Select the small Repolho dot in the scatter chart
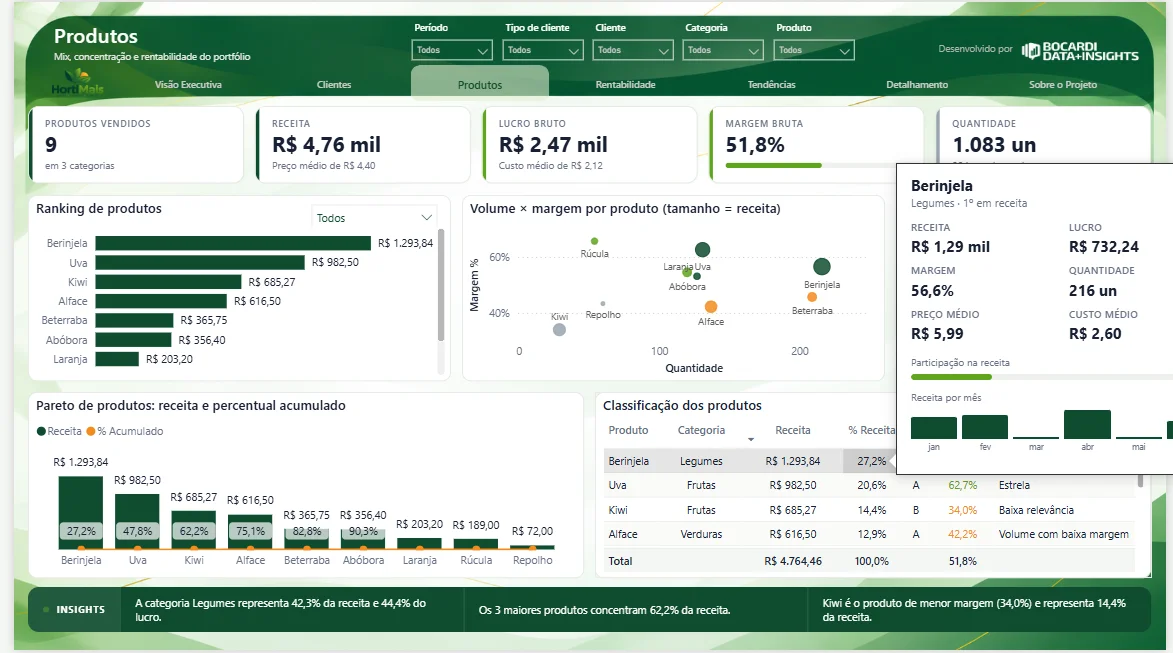 click(602, 304)
